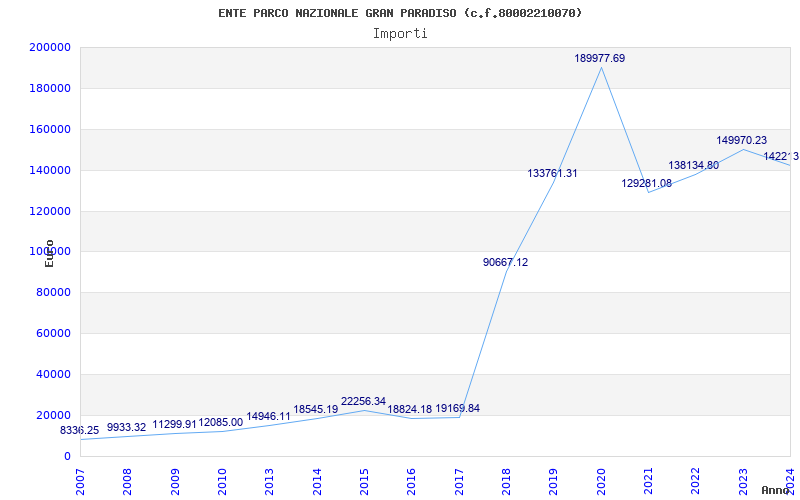Click the 60000 y-axis tick label
800x500 pixels.
point(53,333)
